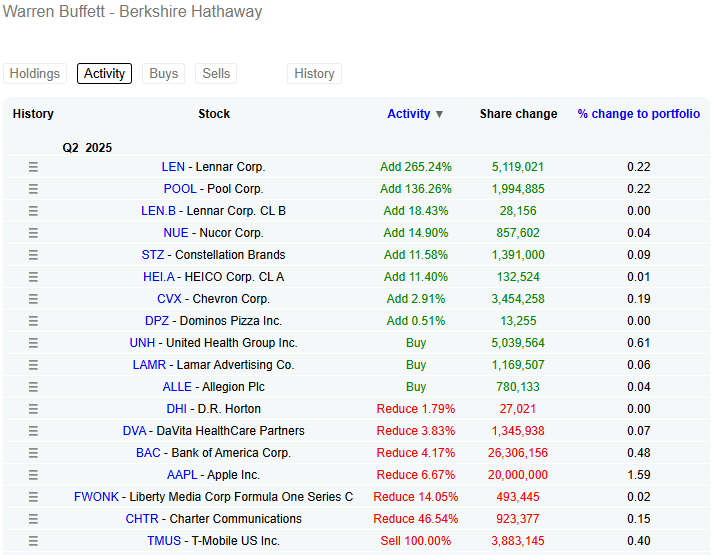The width and height of the screenshot is (714, 555).
Task: Open the CVX ticker link
Action: 169,299
